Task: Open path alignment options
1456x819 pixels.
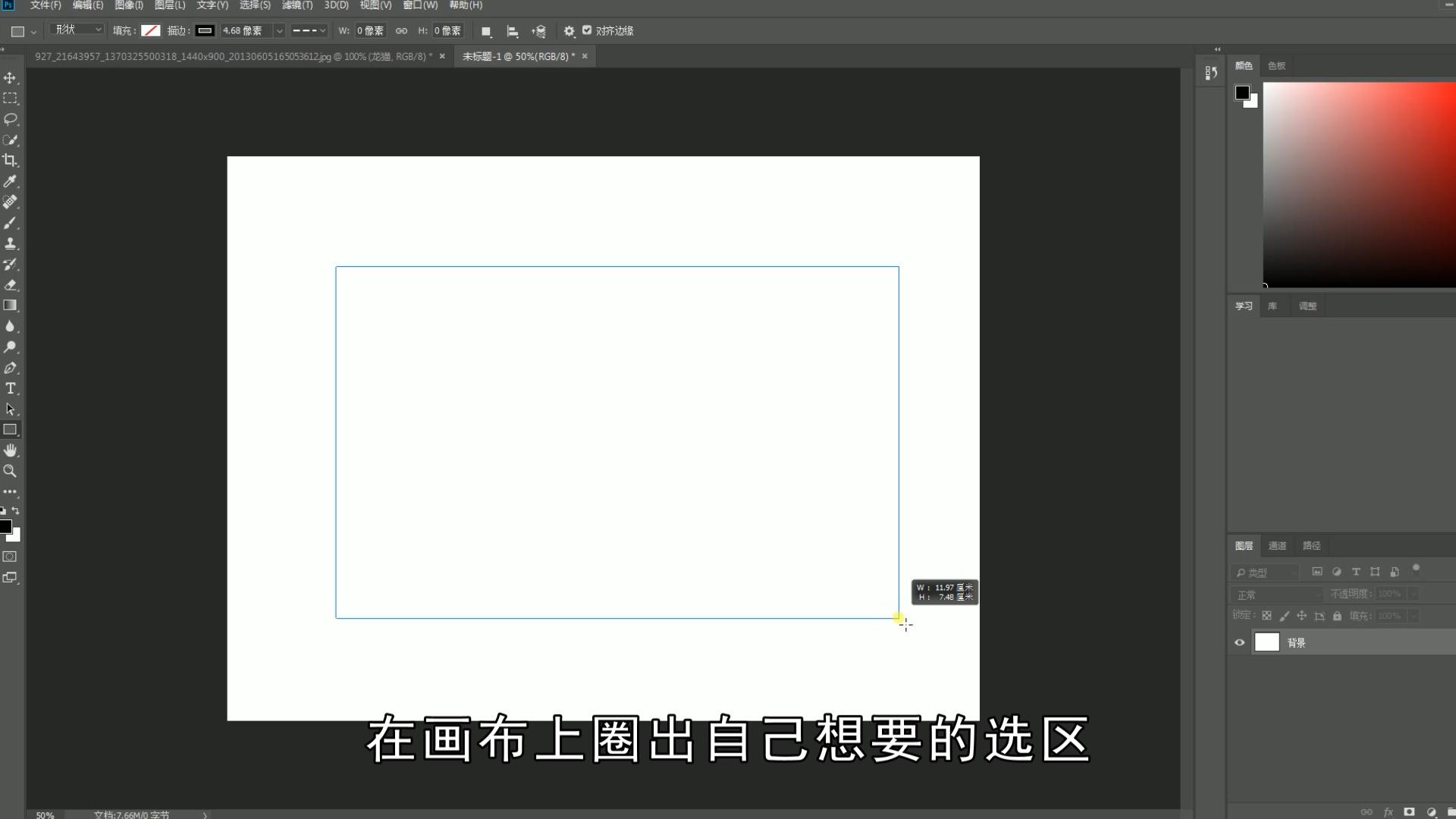Action: tap(513, 31)
